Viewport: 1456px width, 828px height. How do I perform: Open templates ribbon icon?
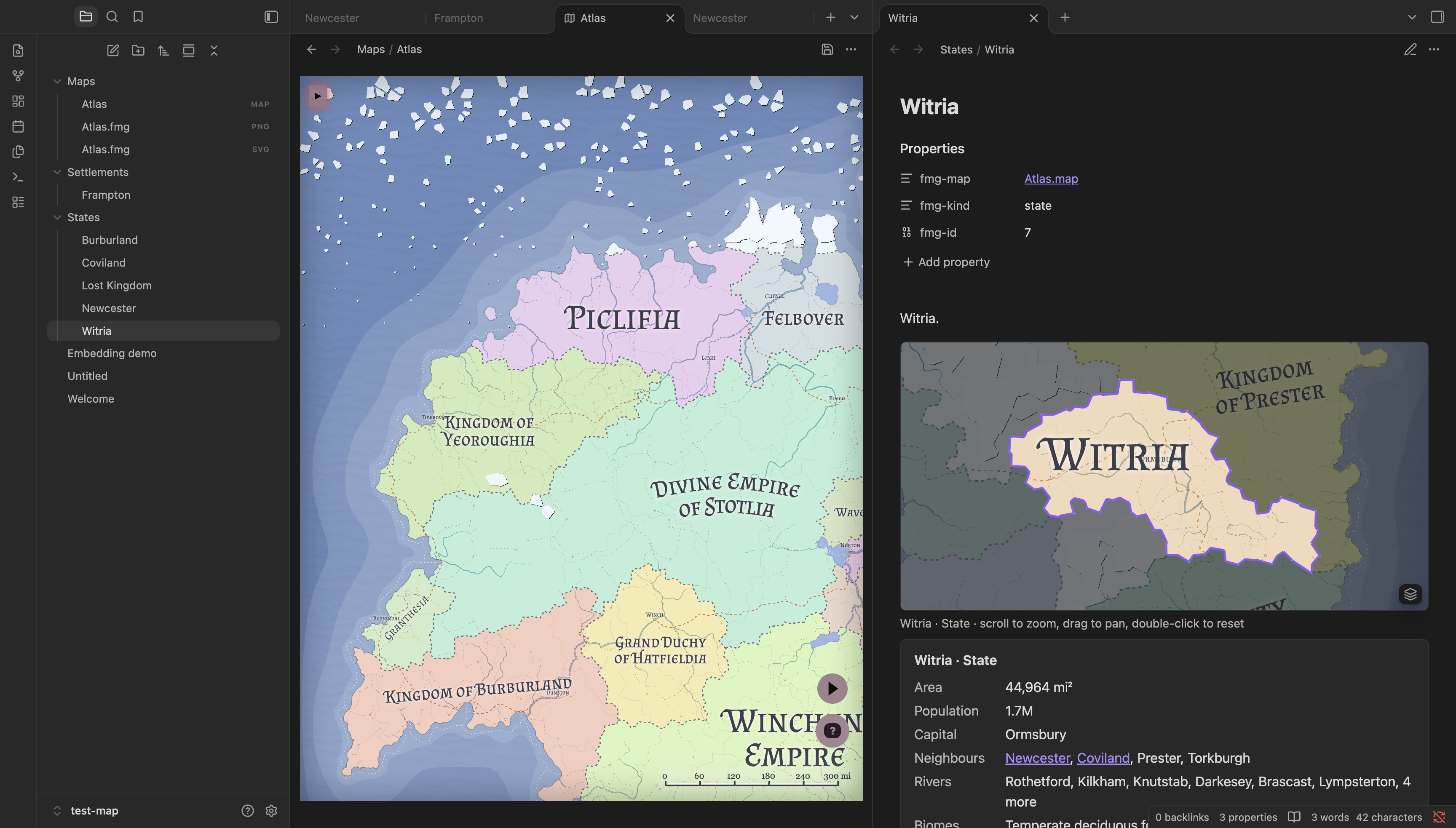tap(18, 151)
